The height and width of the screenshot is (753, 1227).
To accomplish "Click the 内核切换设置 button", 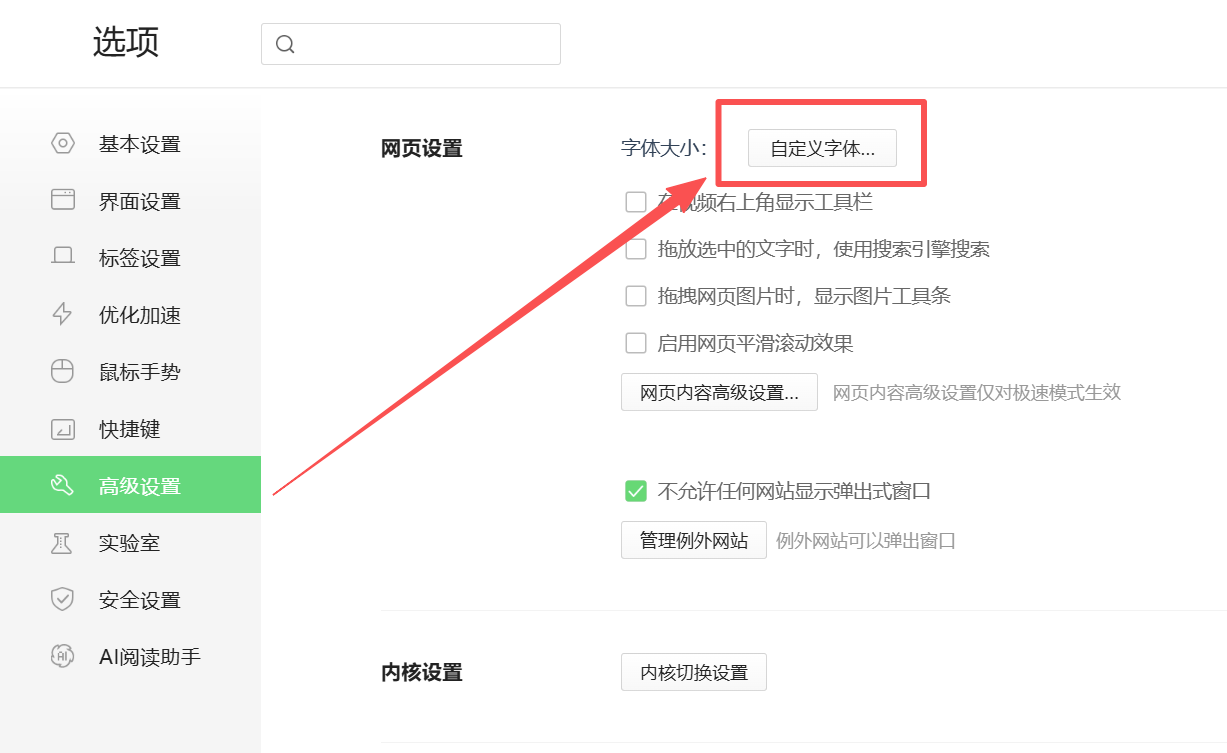I will [x=693, y=672].
